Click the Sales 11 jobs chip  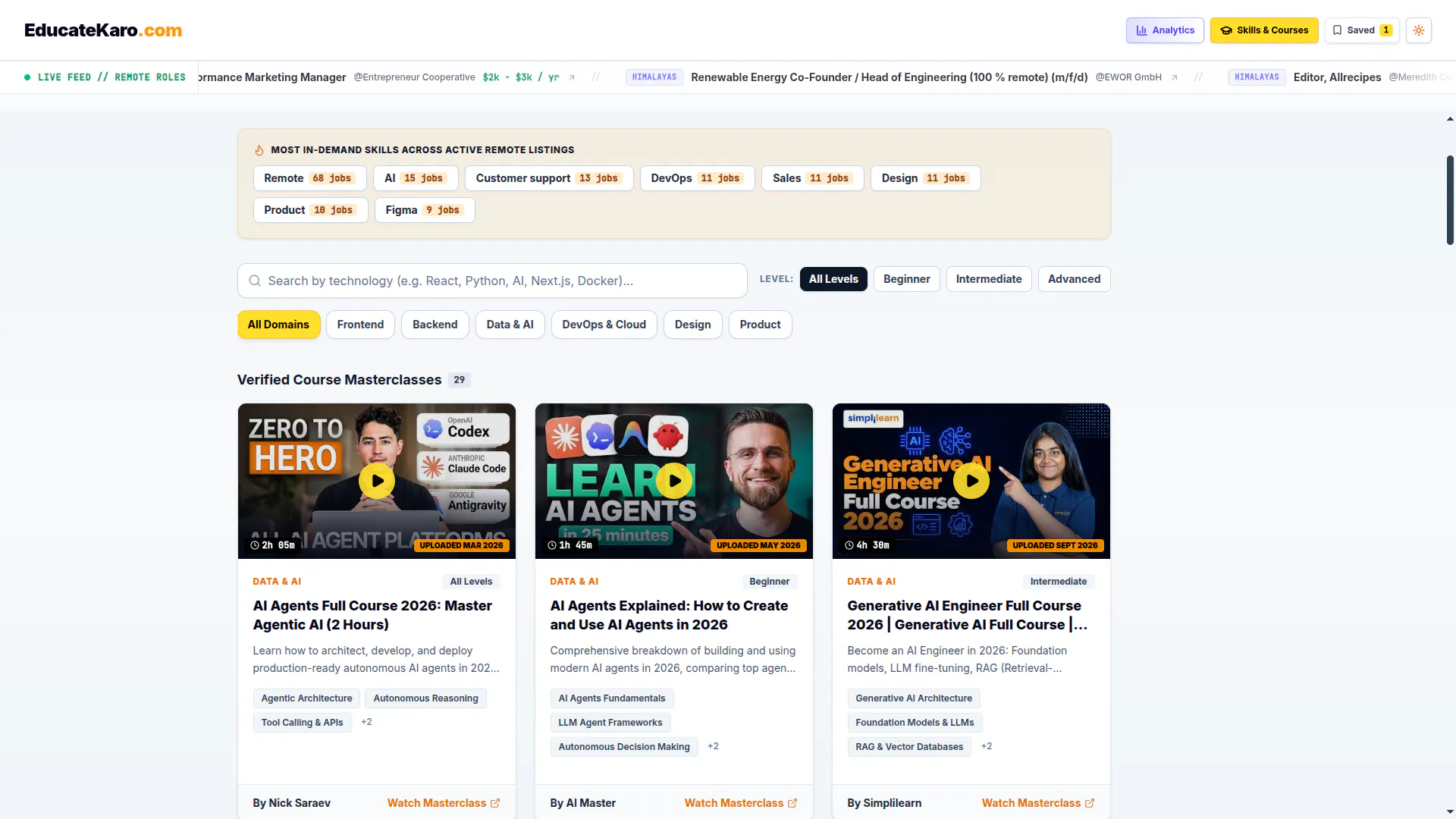[812, 178]
